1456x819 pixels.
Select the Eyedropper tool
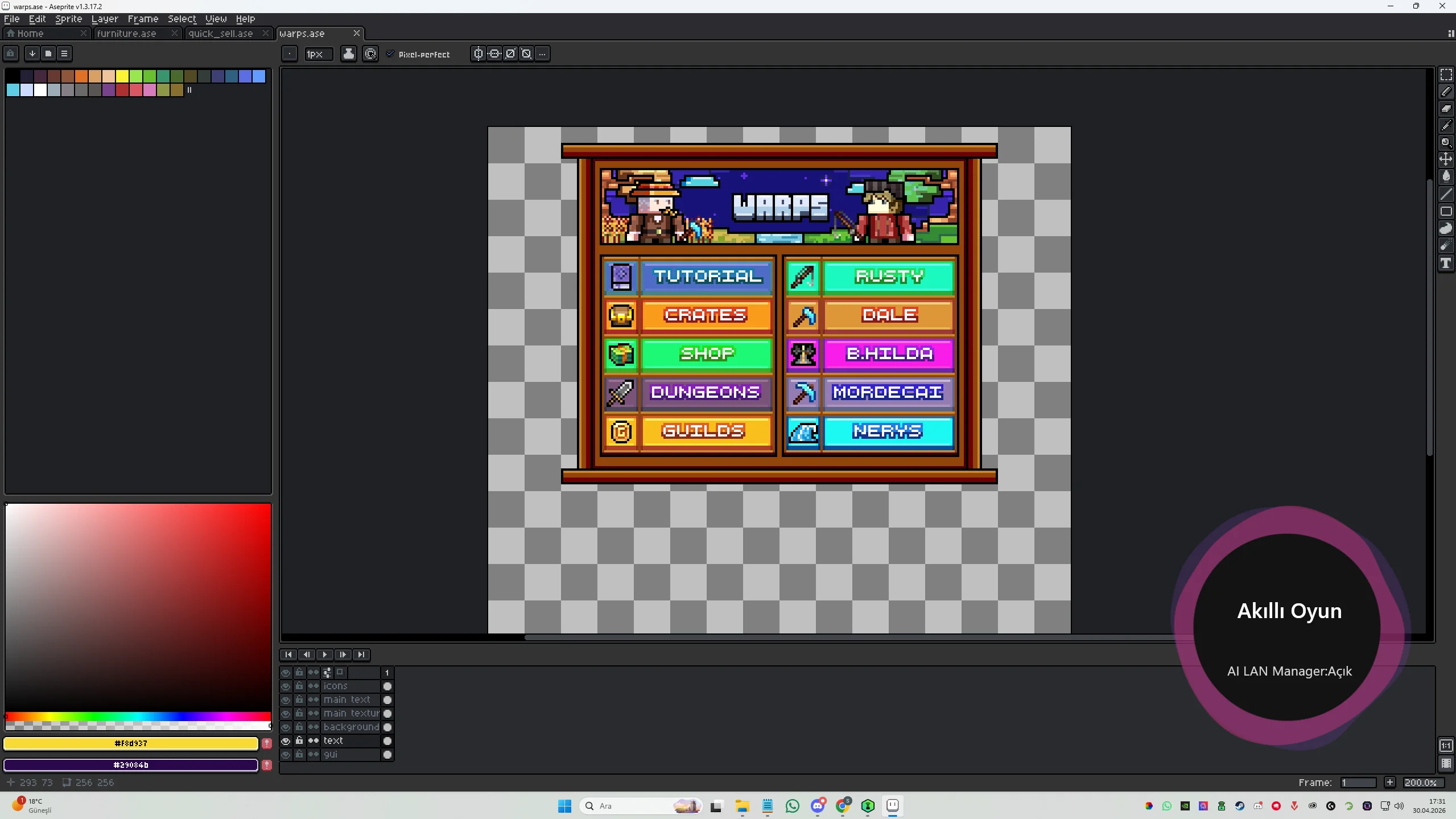[x=1446, y=126]
